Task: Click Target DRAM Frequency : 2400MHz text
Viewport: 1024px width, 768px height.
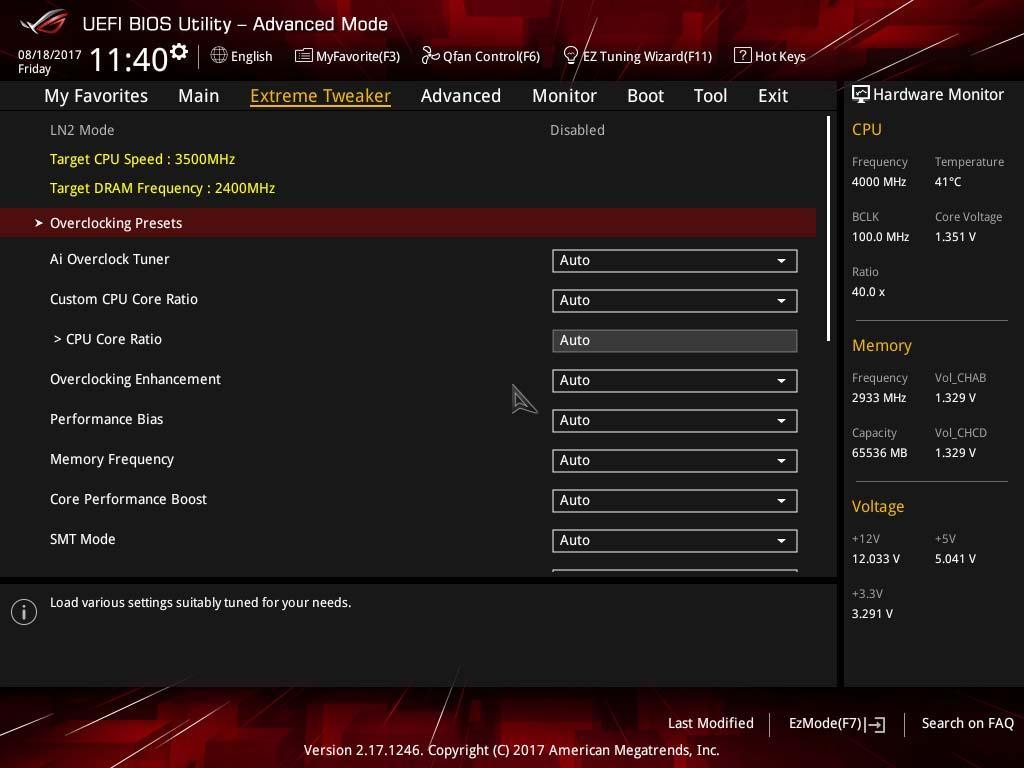Action: pos(163,188)
